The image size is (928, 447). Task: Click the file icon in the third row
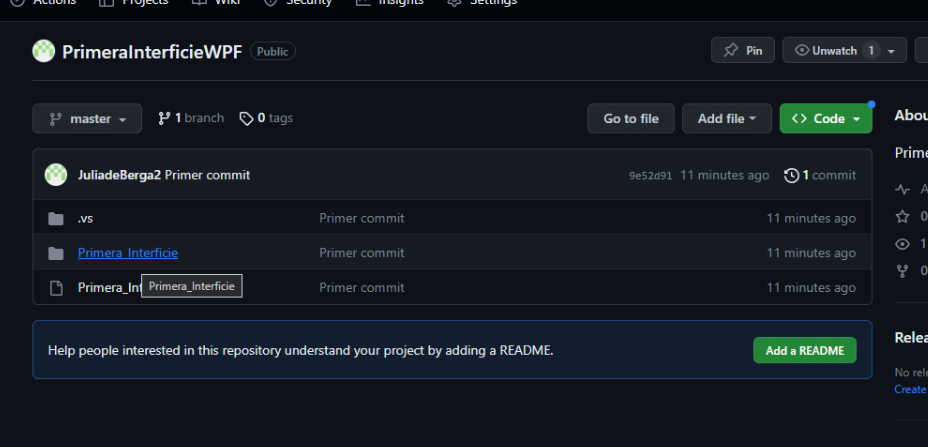pos(56,288)
